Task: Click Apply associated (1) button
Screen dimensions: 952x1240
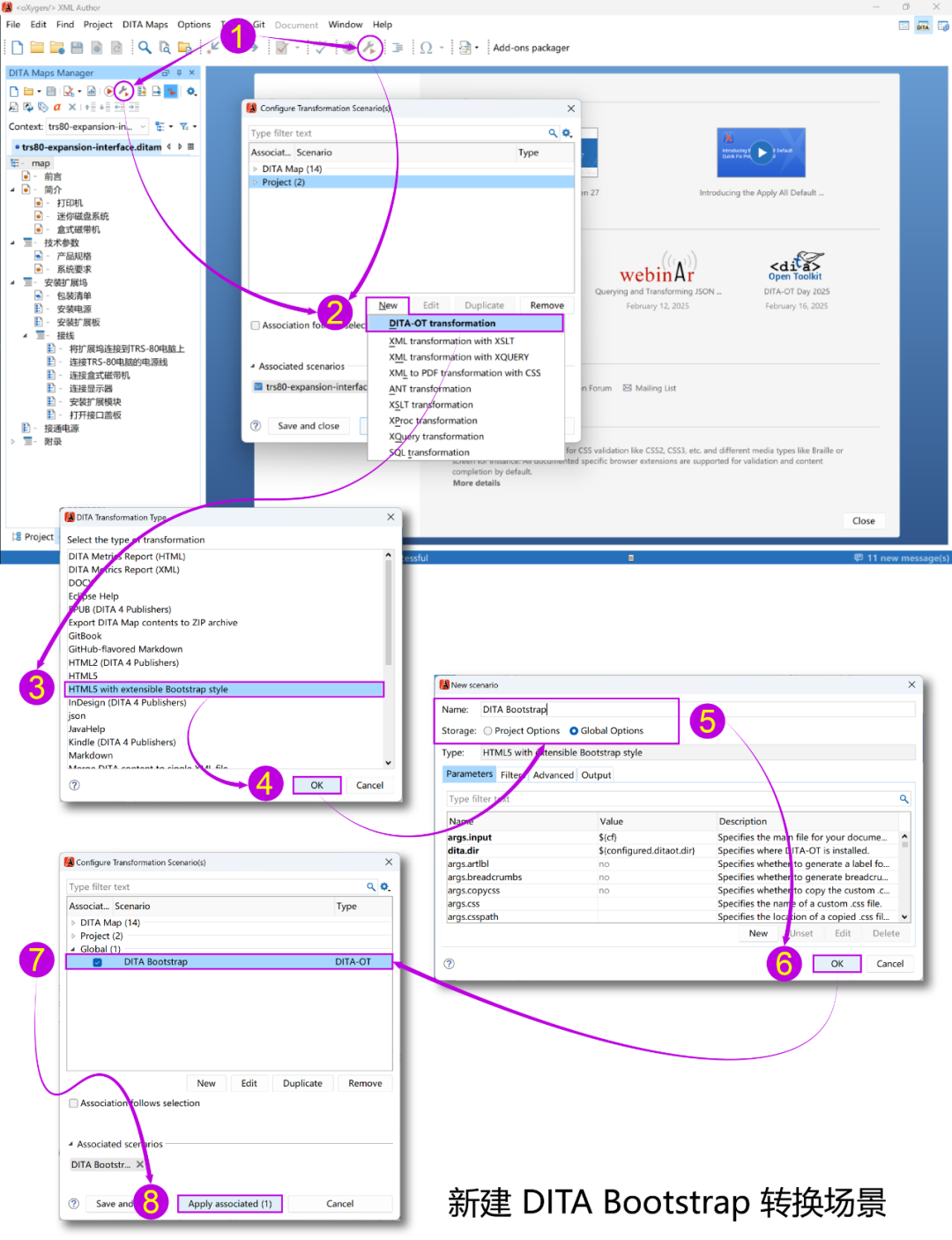Action: 229,1204
